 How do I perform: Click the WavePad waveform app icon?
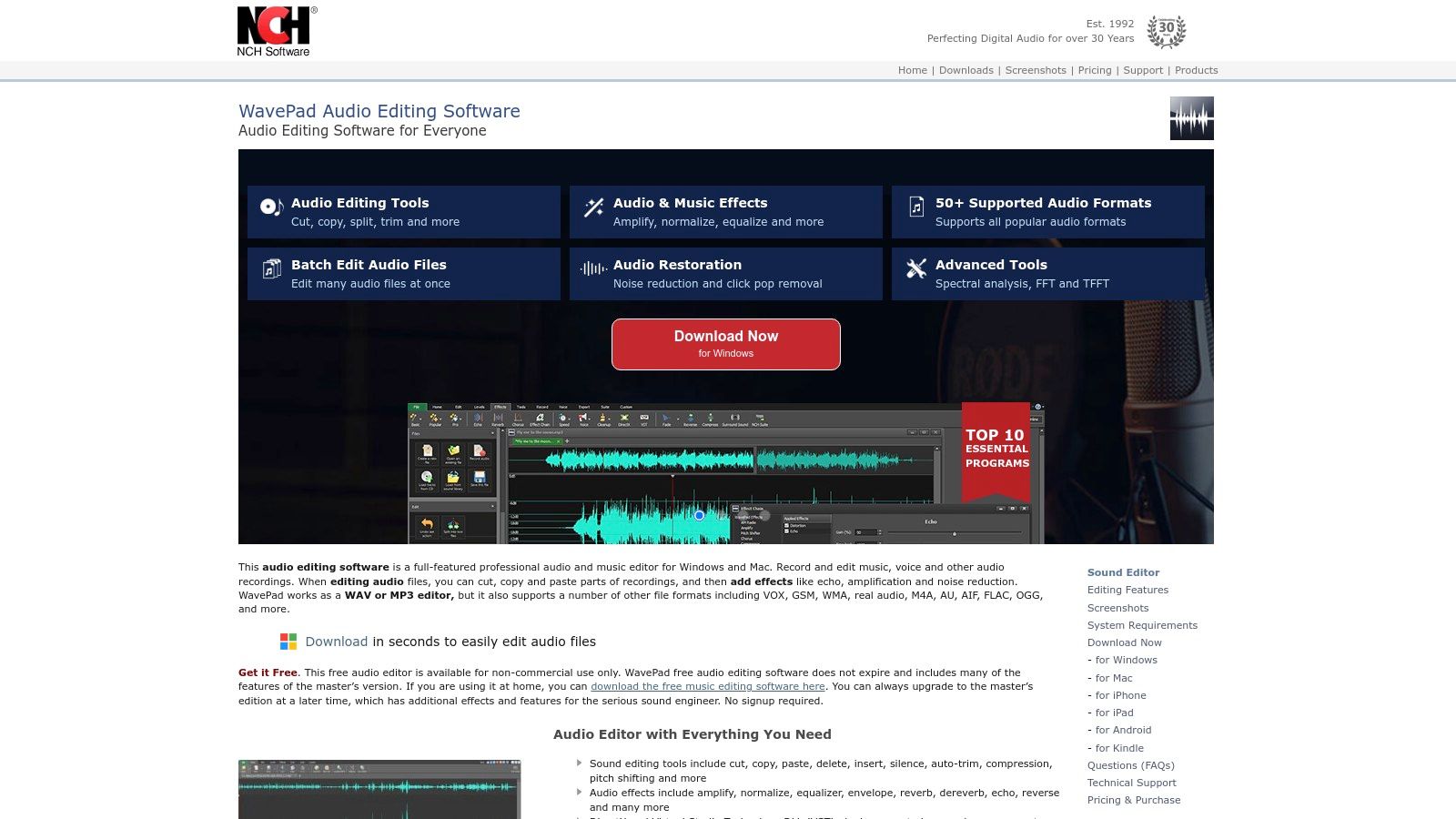pyautogui.click(x=1191, y=118)
